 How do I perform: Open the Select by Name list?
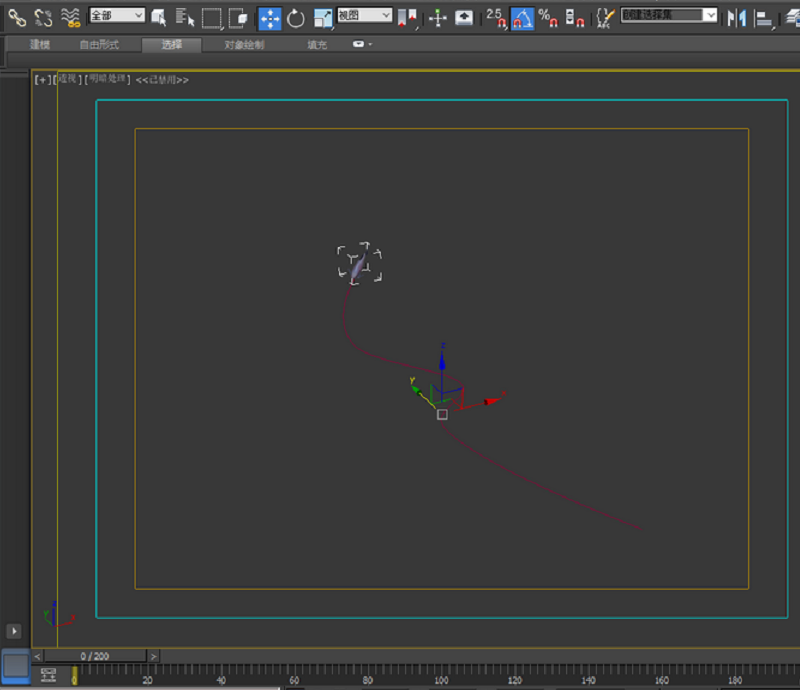coord(185,18)
